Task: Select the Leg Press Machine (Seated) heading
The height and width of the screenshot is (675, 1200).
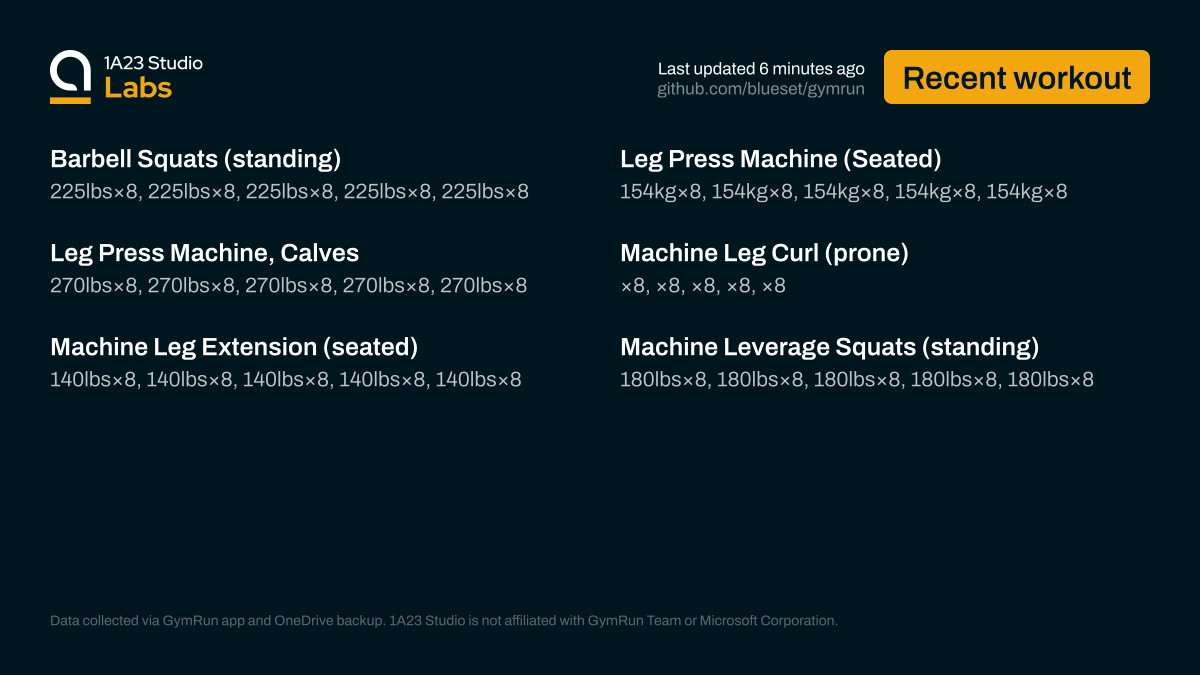Action: (x=781, y=159)
